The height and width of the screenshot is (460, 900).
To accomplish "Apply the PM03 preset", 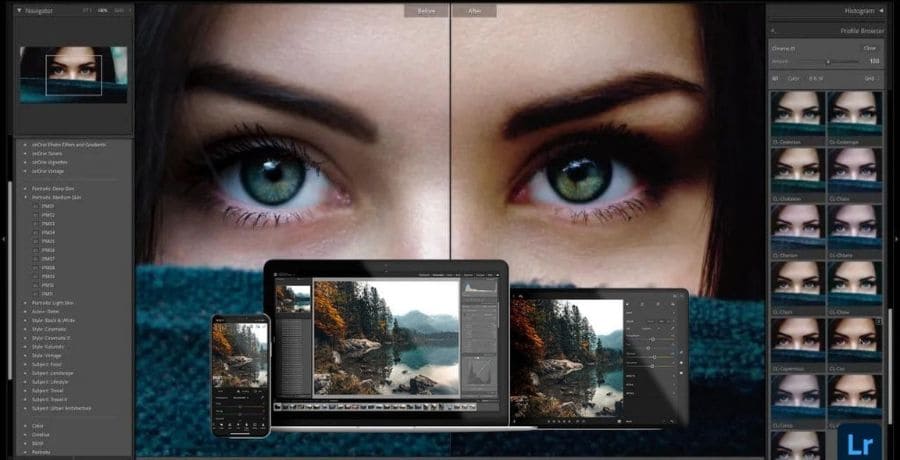I will click(x=48, y=223).
